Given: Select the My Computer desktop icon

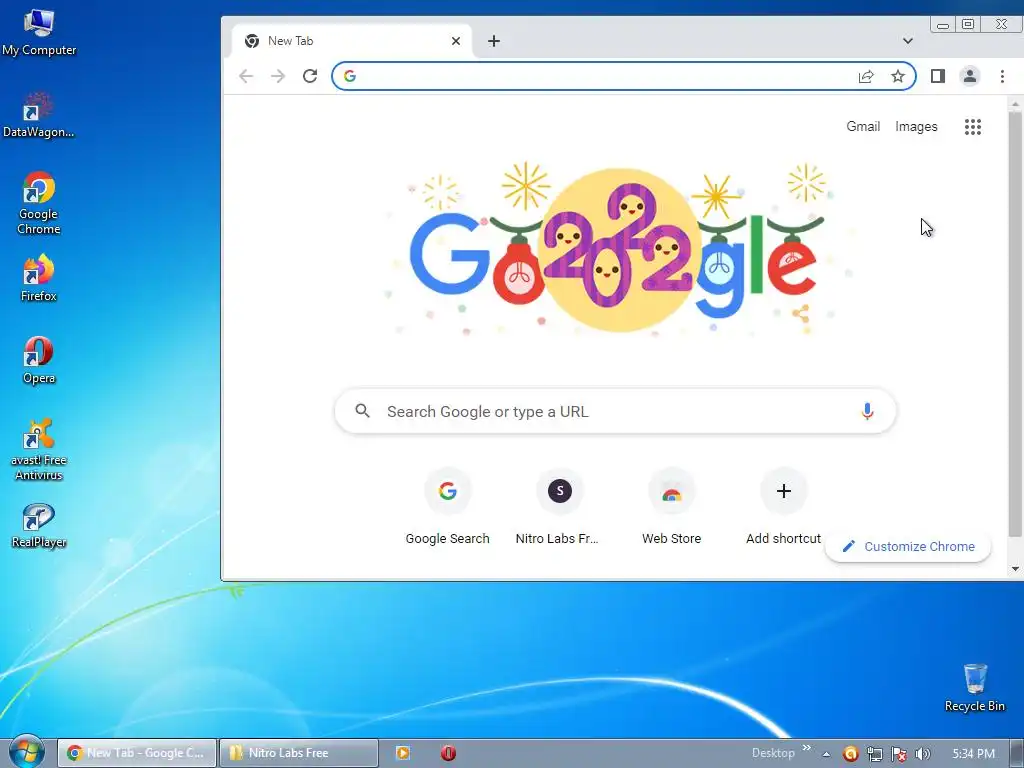Looking at the screenshot, I should click(39, 33).
